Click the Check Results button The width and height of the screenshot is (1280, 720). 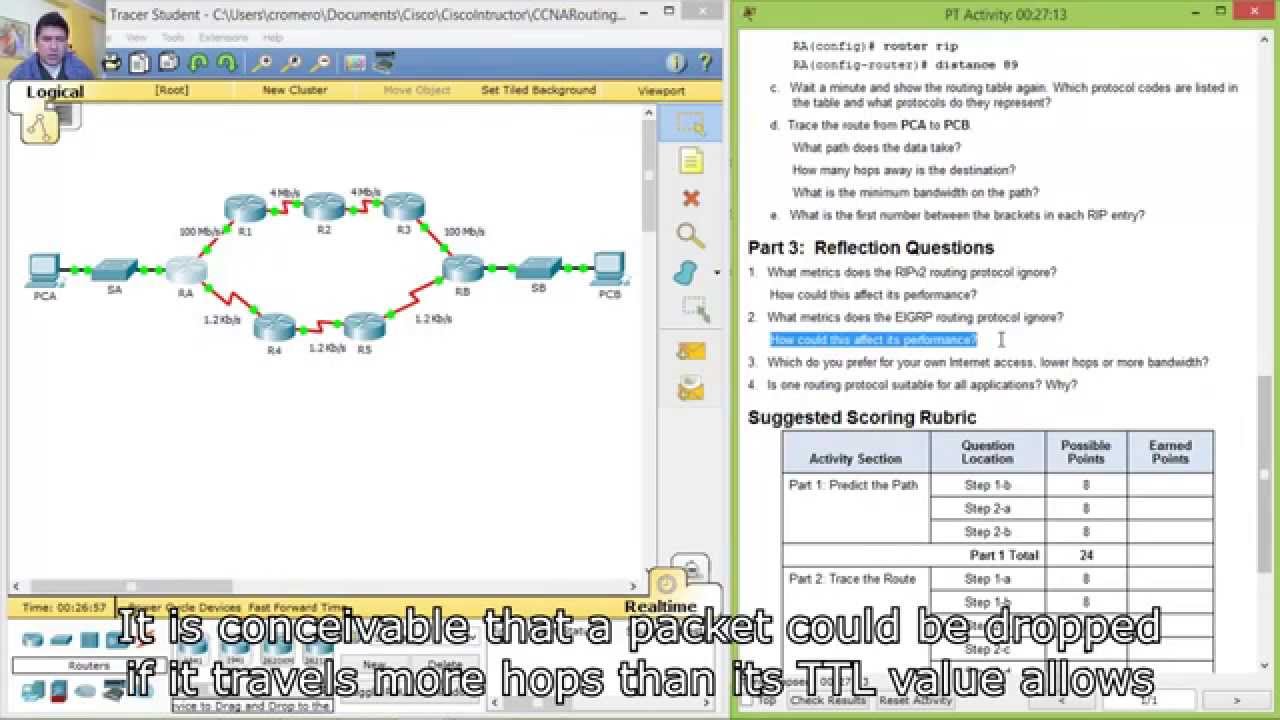click(x=828, y=701)
